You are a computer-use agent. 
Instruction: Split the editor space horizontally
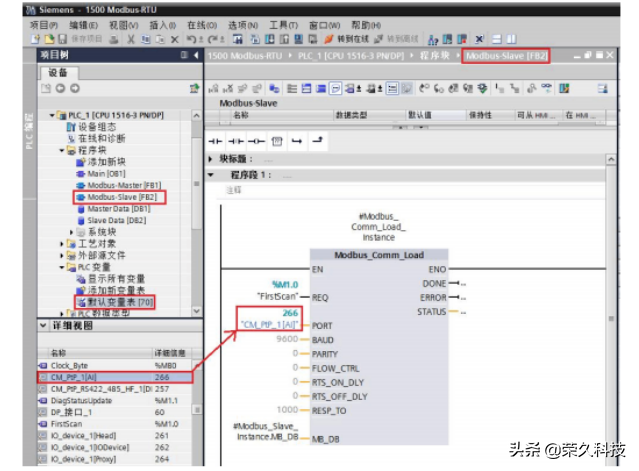(x=497, y=39)
